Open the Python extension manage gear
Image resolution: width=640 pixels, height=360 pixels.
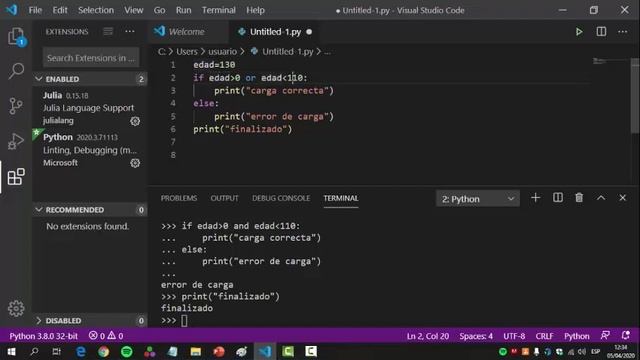click(x=135, y=163)
